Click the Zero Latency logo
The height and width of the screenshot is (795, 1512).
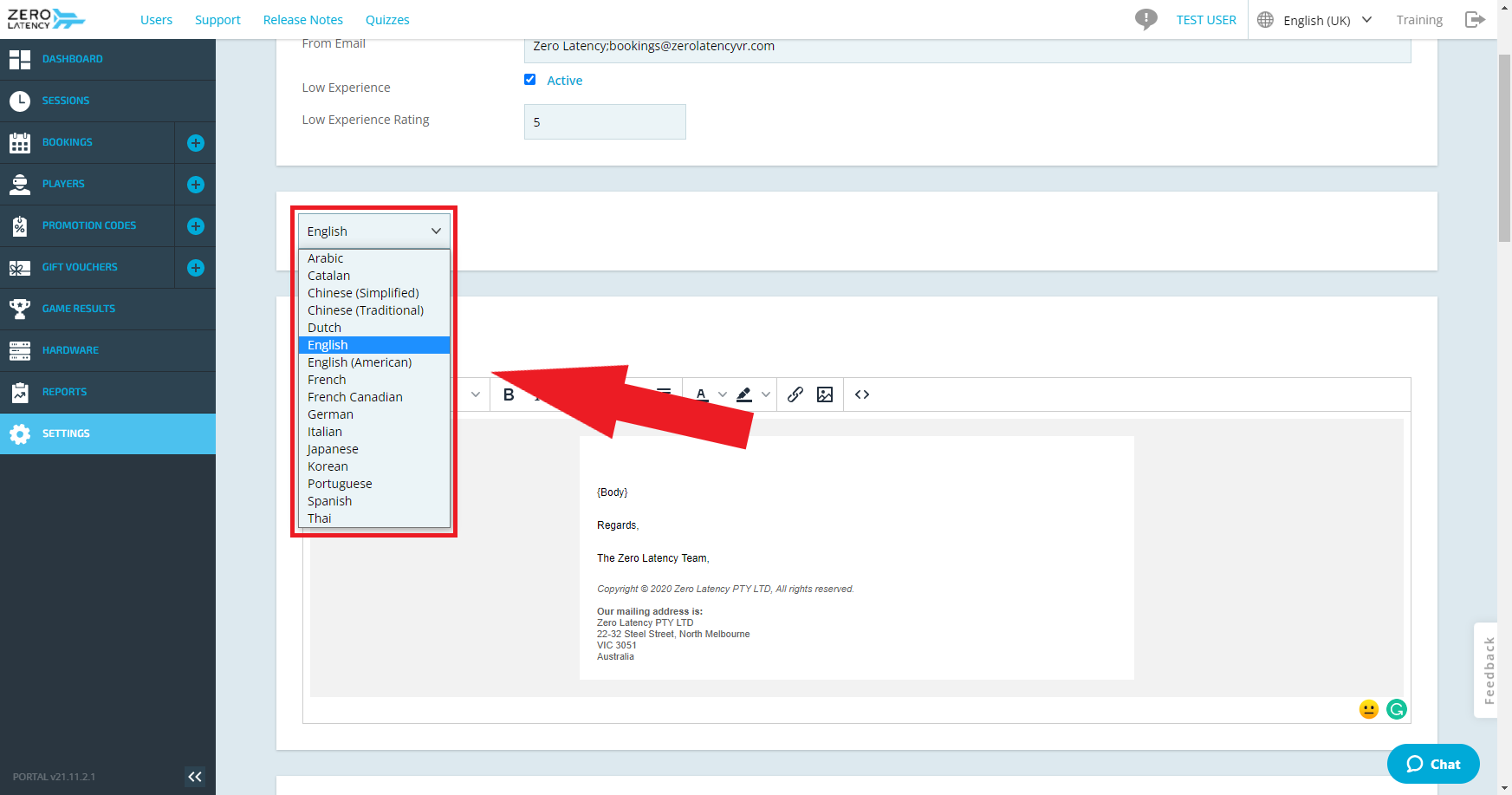coord(46,19)
